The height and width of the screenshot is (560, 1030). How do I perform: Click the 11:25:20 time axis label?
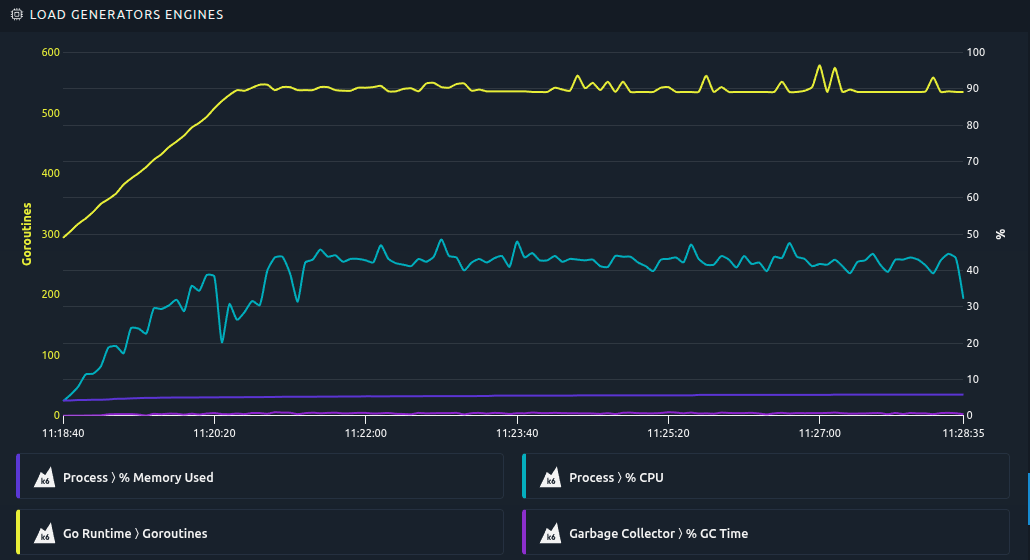click(x=668, y=433)
